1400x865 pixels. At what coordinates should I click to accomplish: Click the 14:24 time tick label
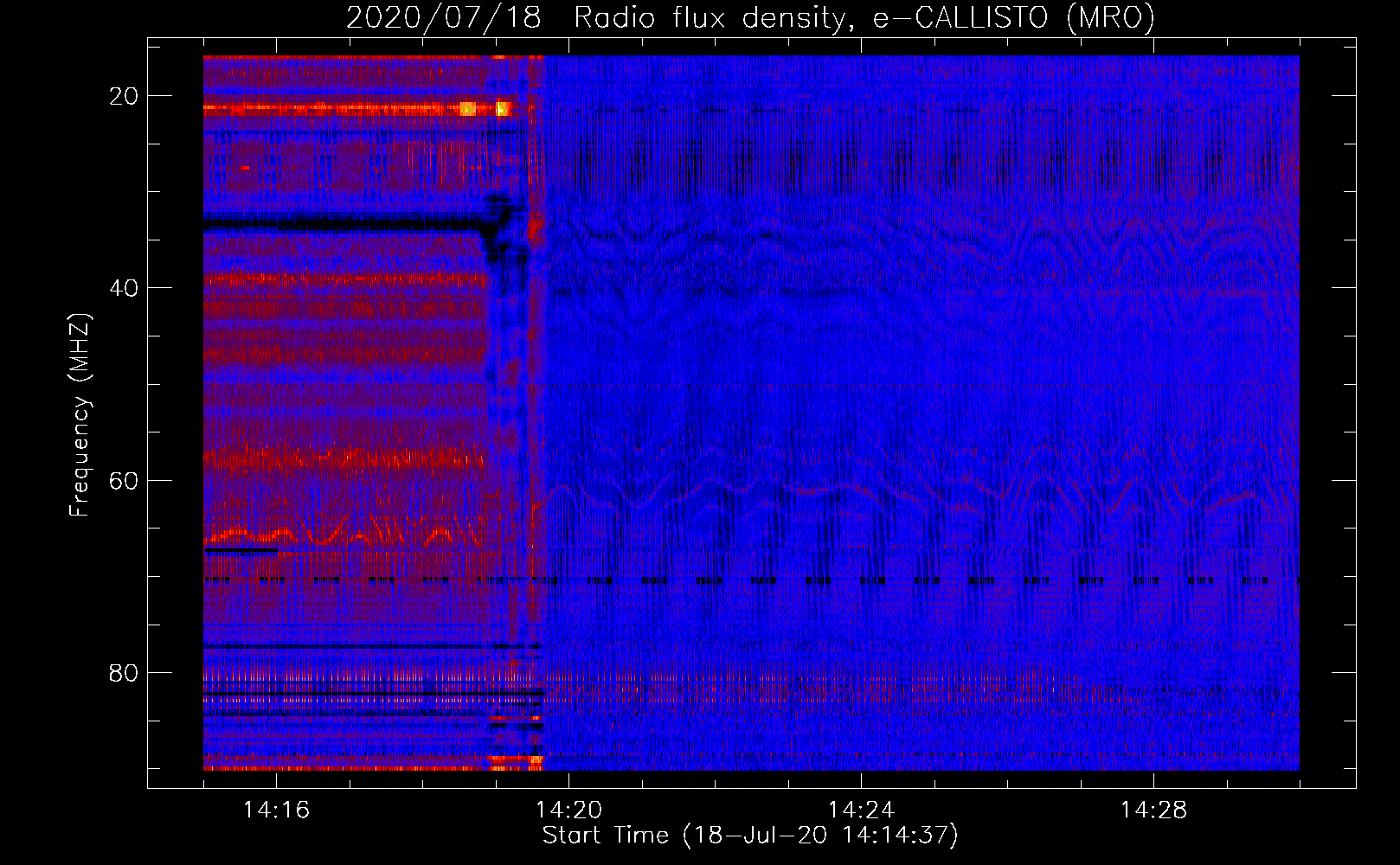coord(861,810)
